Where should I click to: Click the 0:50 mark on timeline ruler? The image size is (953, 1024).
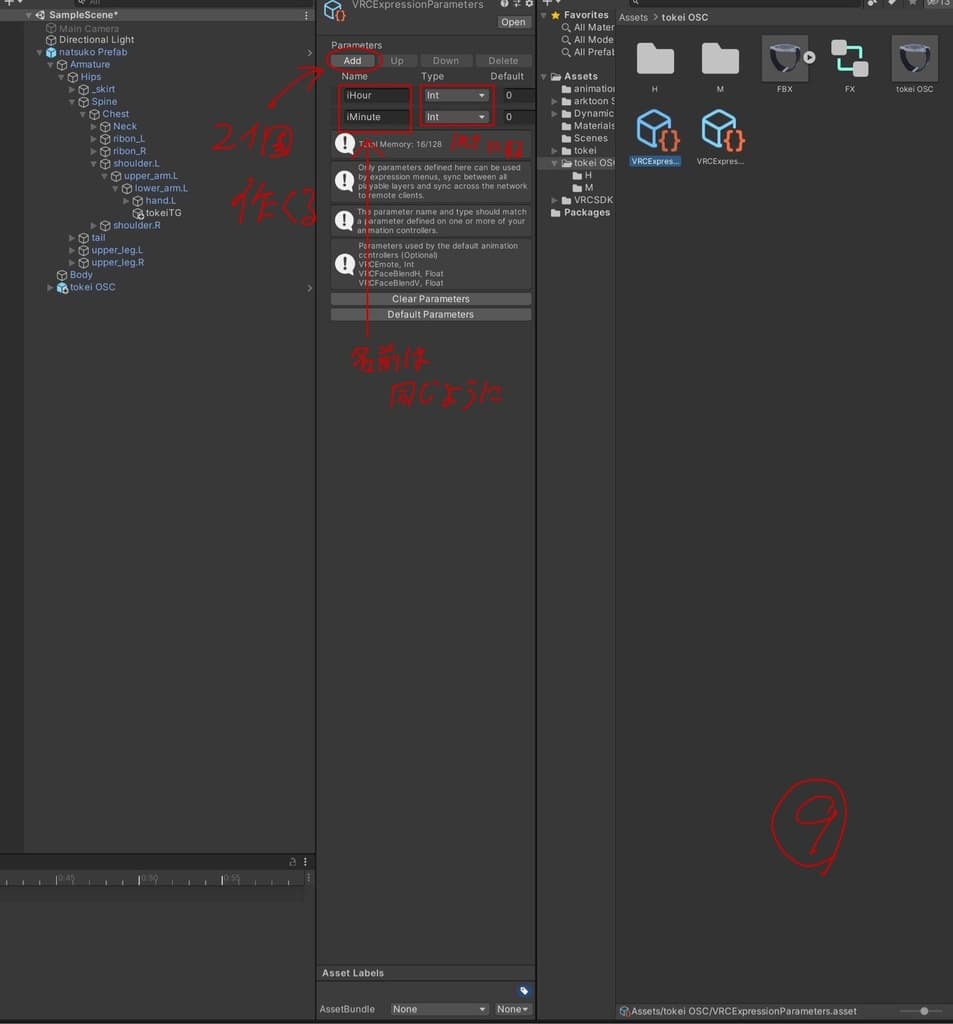[x=140, y=880]
